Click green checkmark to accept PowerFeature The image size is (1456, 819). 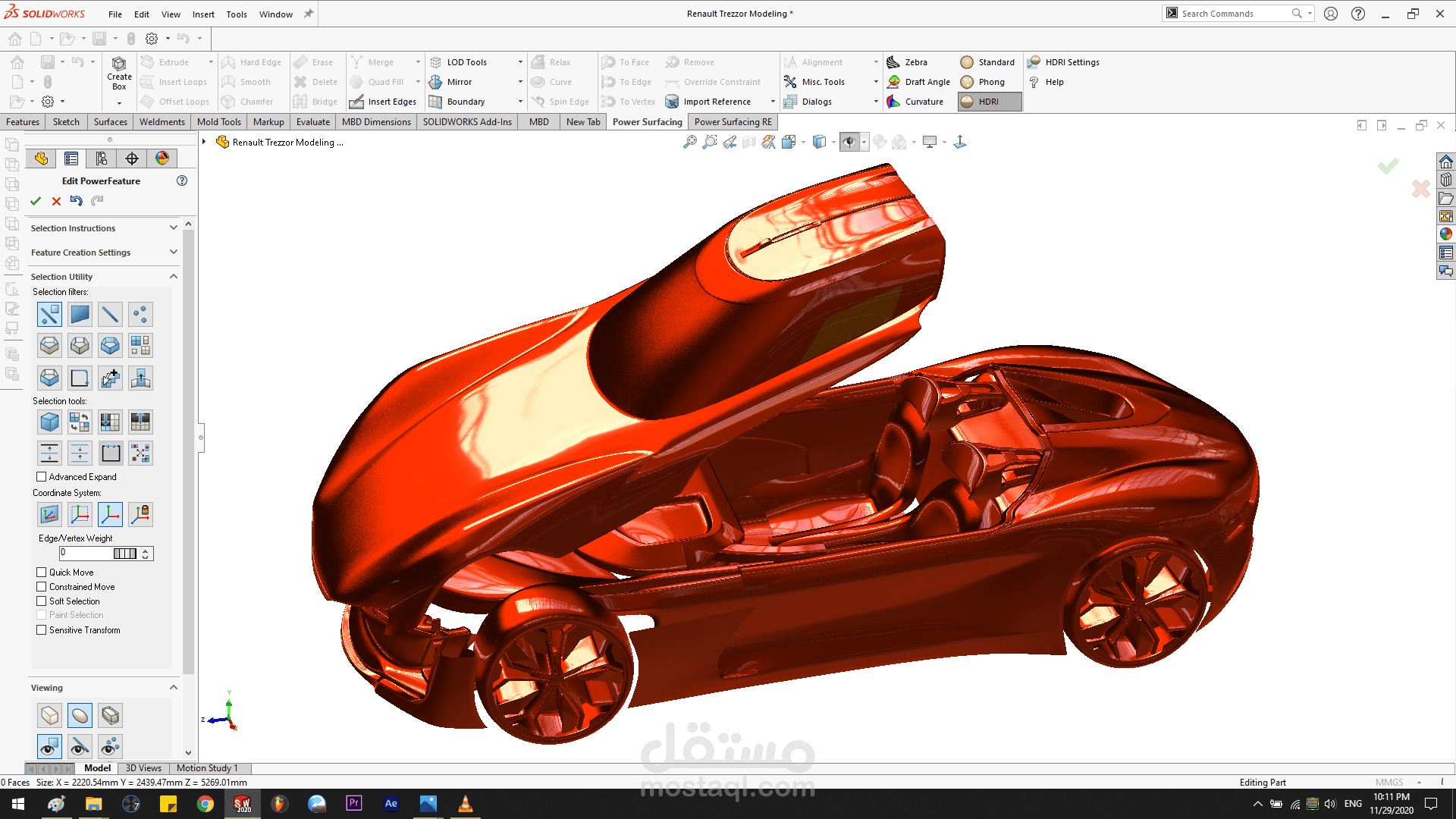(36, 201)
